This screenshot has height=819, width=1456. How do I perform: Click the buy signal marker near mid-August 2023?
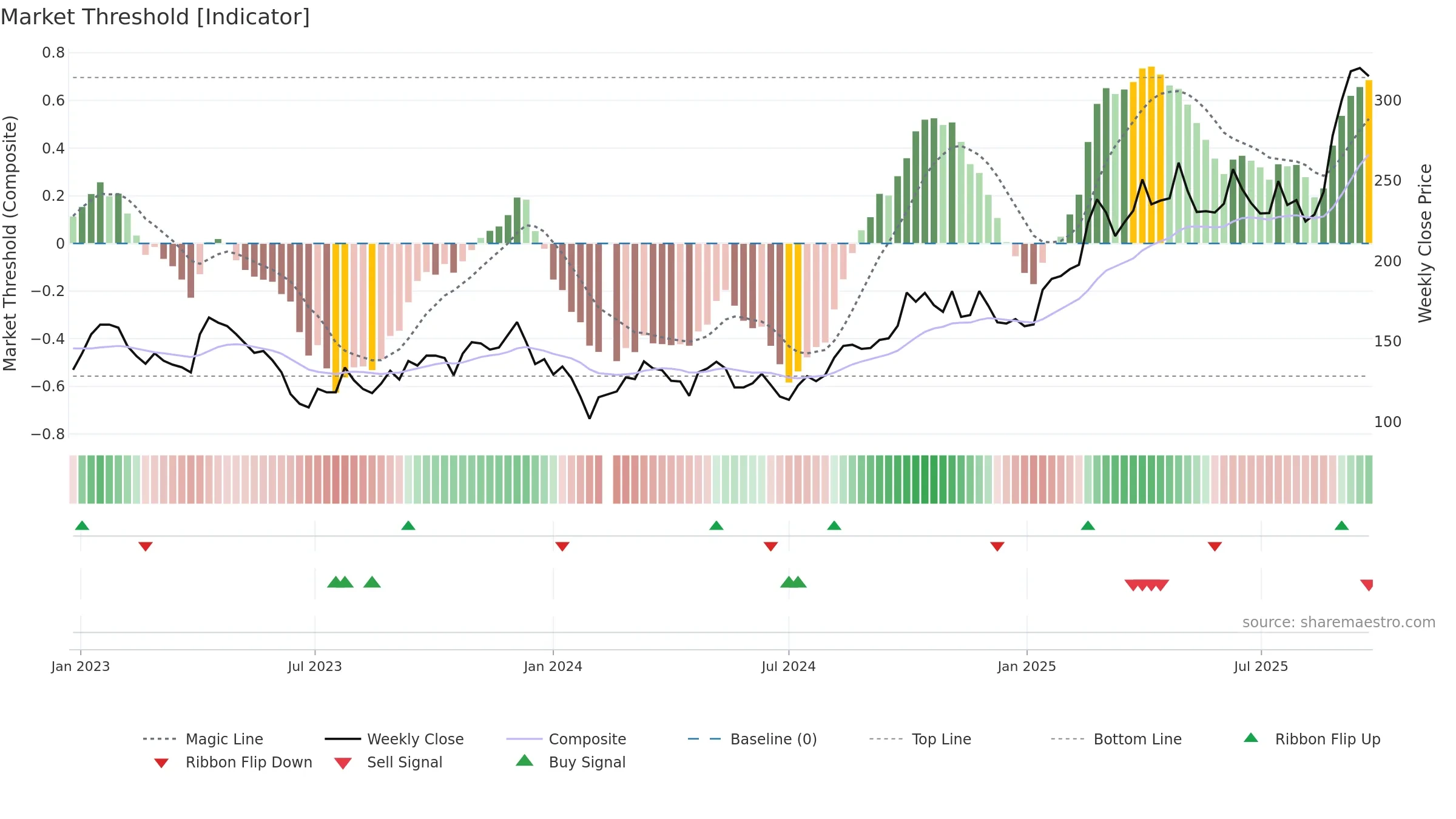click(x=372, y=582)
